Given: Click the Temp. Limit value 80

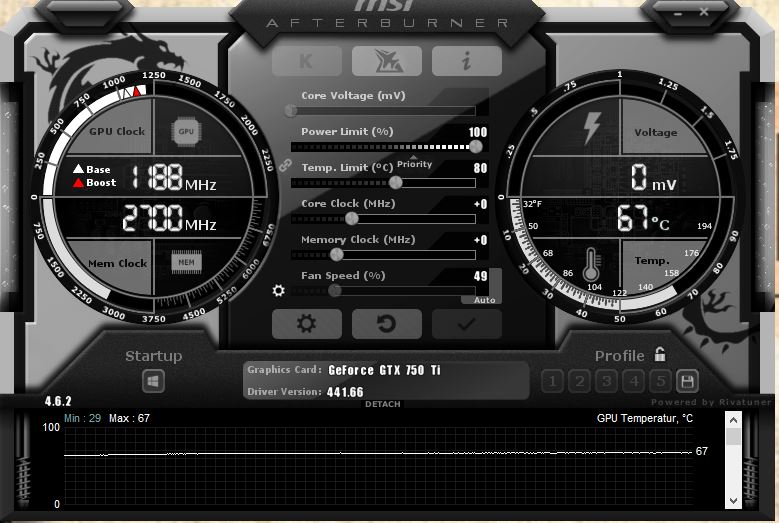Looking at the screenshot, I should 480,168.
